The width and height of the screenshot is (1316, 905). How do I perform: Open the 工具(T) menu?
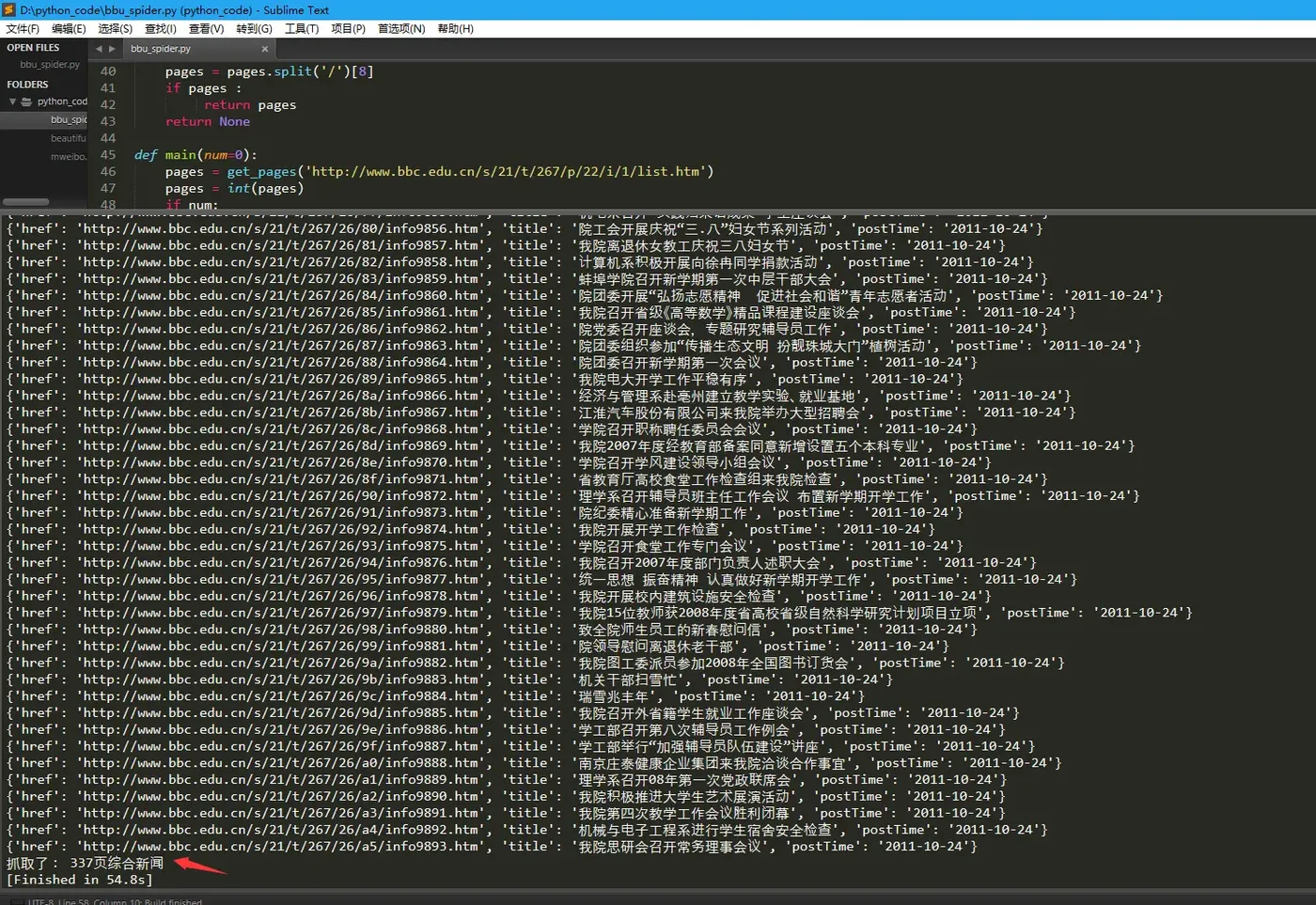302,29
